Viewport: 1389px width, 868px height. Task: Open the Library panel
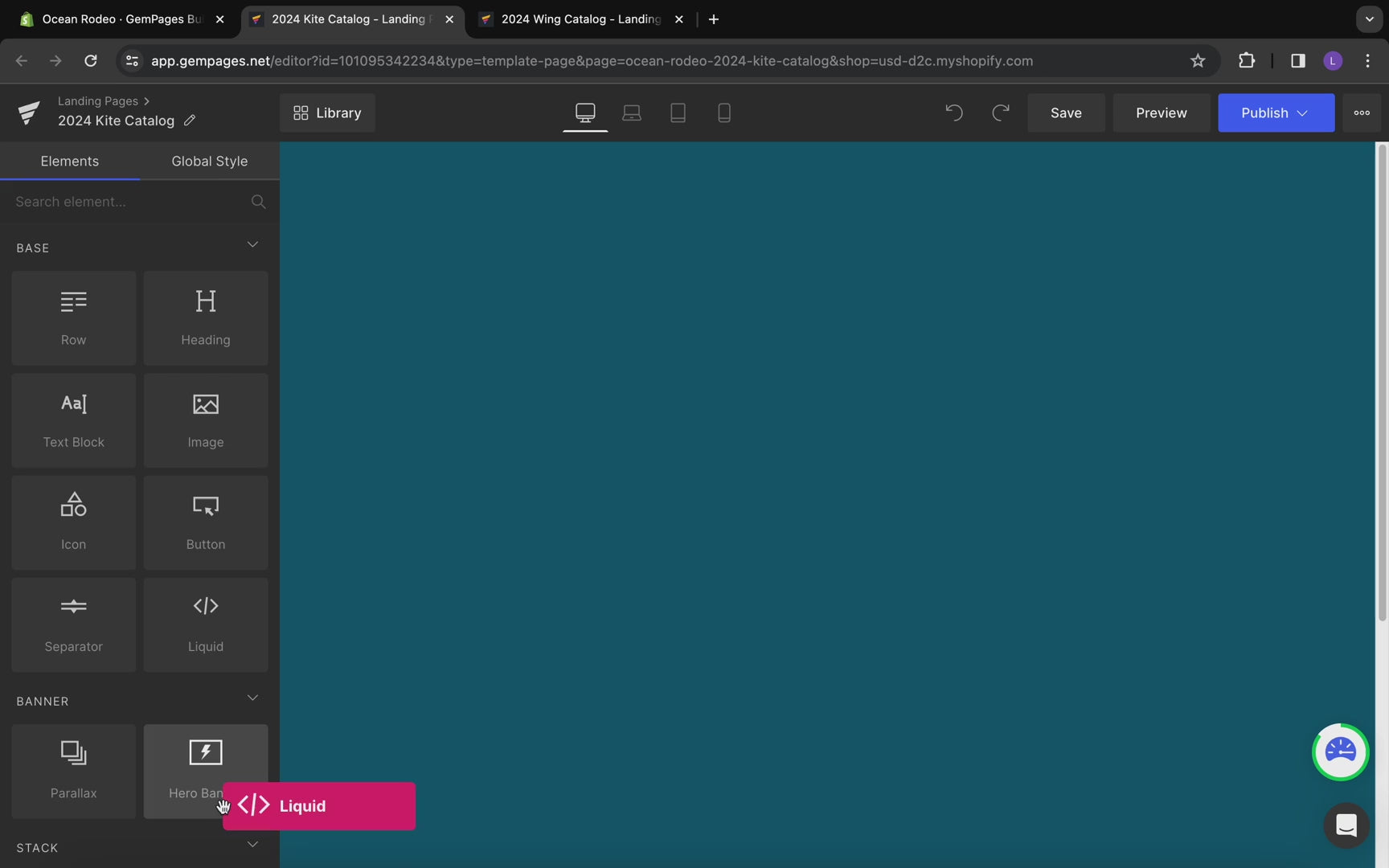point(327,113)
